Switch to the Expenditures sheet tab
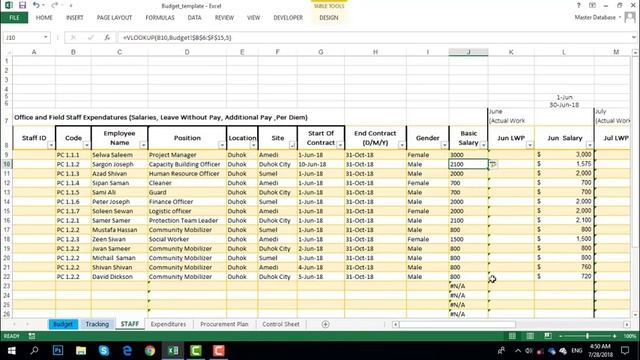This screenshot has width=640, height=360. click(x=168, y=324)
